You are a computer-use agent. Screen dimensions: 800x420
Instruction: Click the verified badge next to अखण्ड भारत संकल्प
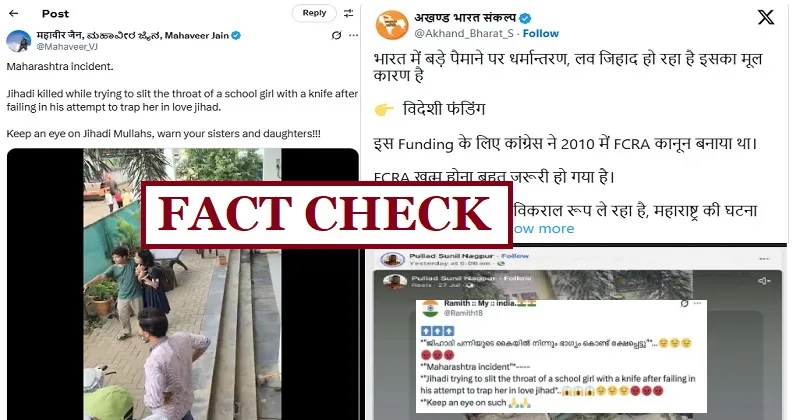(524, 19)
